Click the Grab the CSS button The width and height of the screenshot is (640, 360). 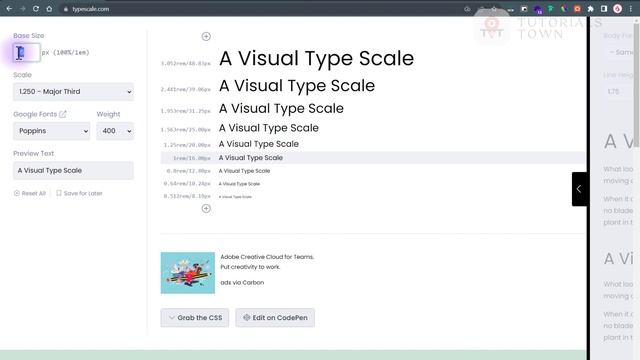pos(195,318)
